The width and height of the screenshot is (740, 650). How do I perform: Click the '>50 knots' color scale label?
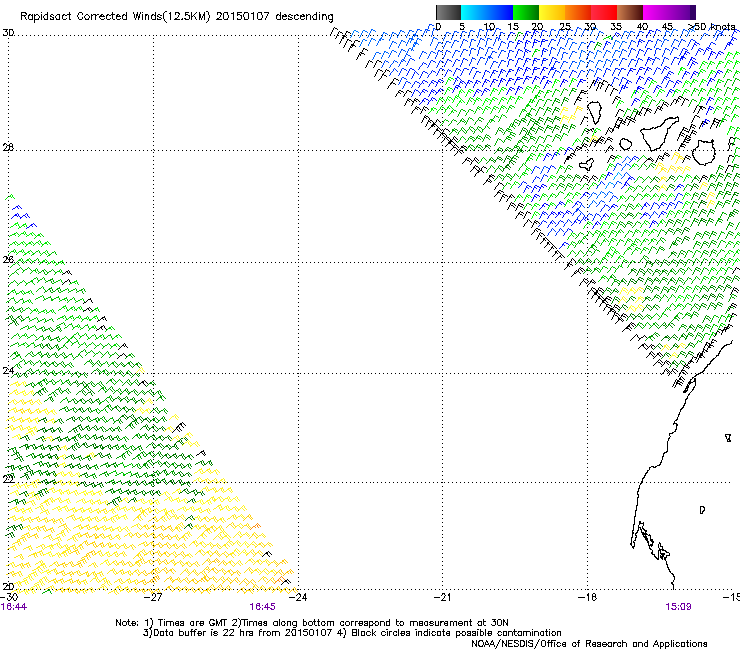(x=712, y=26)
